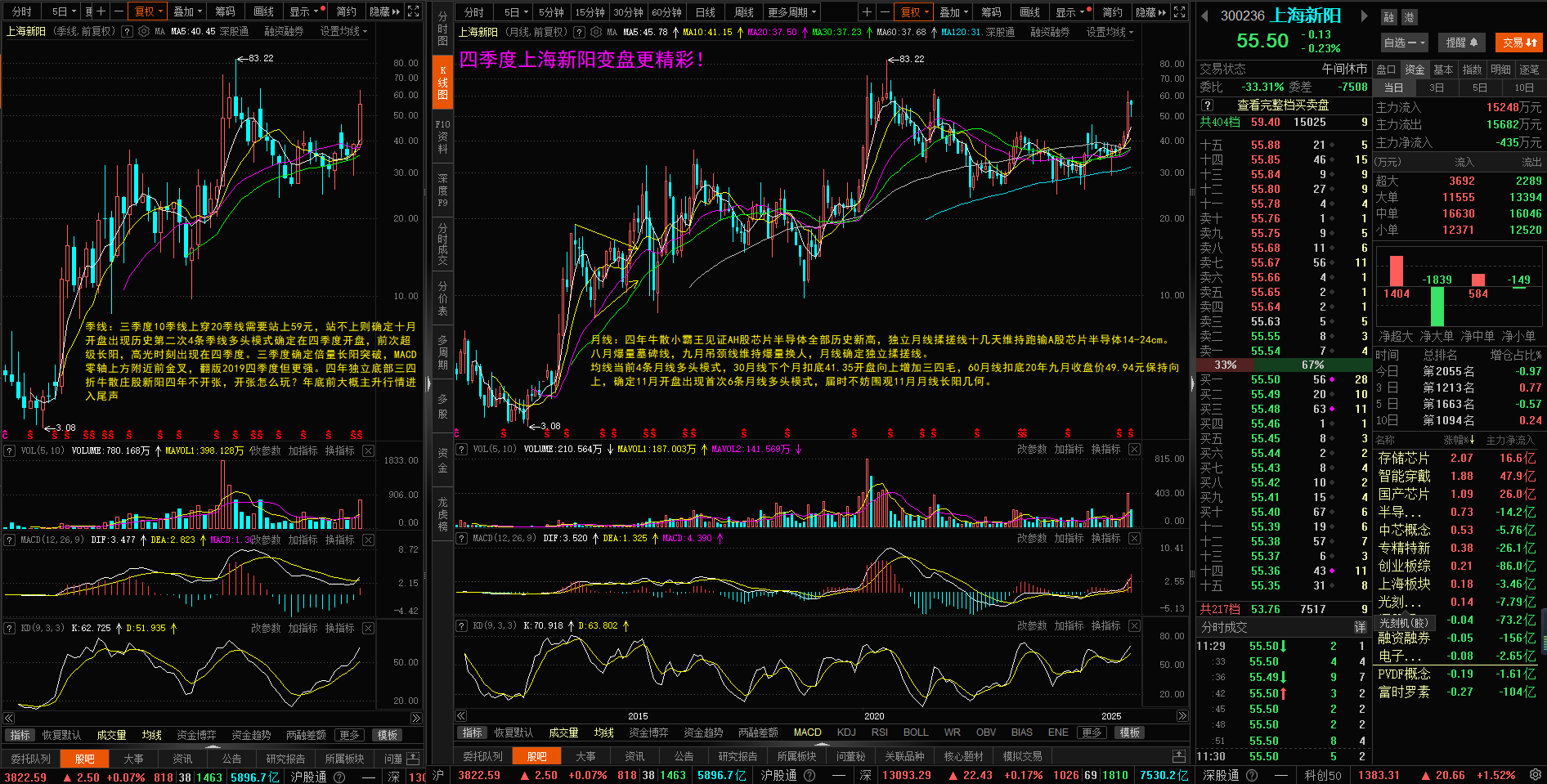The image size is (1547, 784).
Task: Click the left arrow of right chart scrollbar
Action: pyautogui.click(x=461, y=716)
